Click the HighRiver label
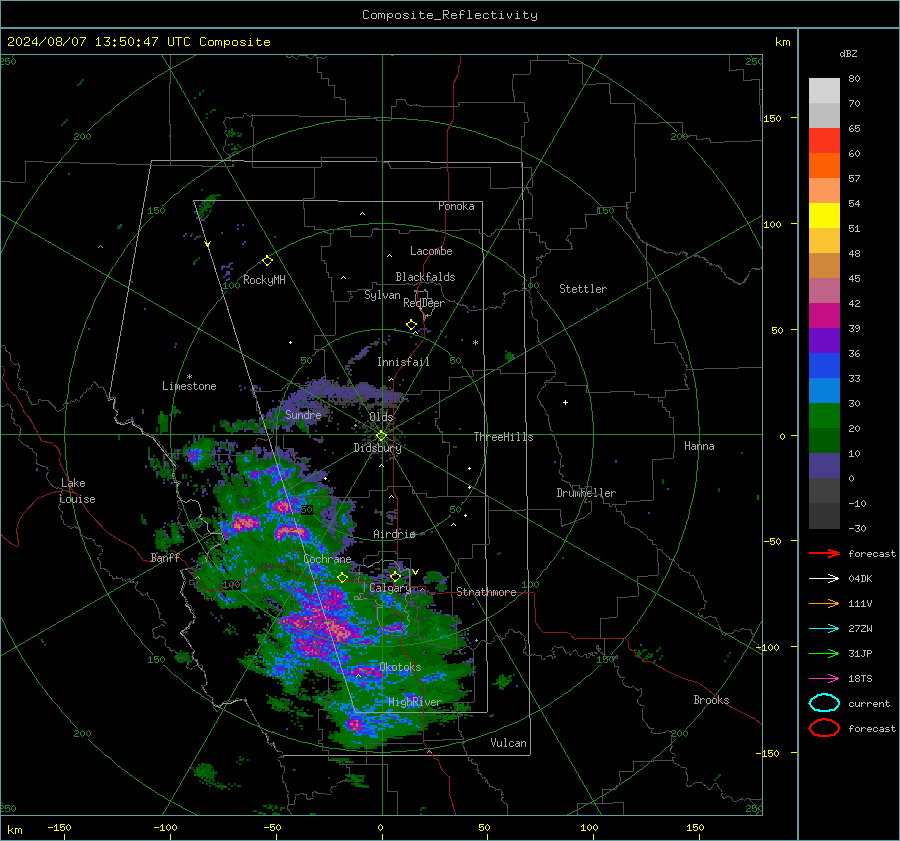 click(x=414, y=702)
